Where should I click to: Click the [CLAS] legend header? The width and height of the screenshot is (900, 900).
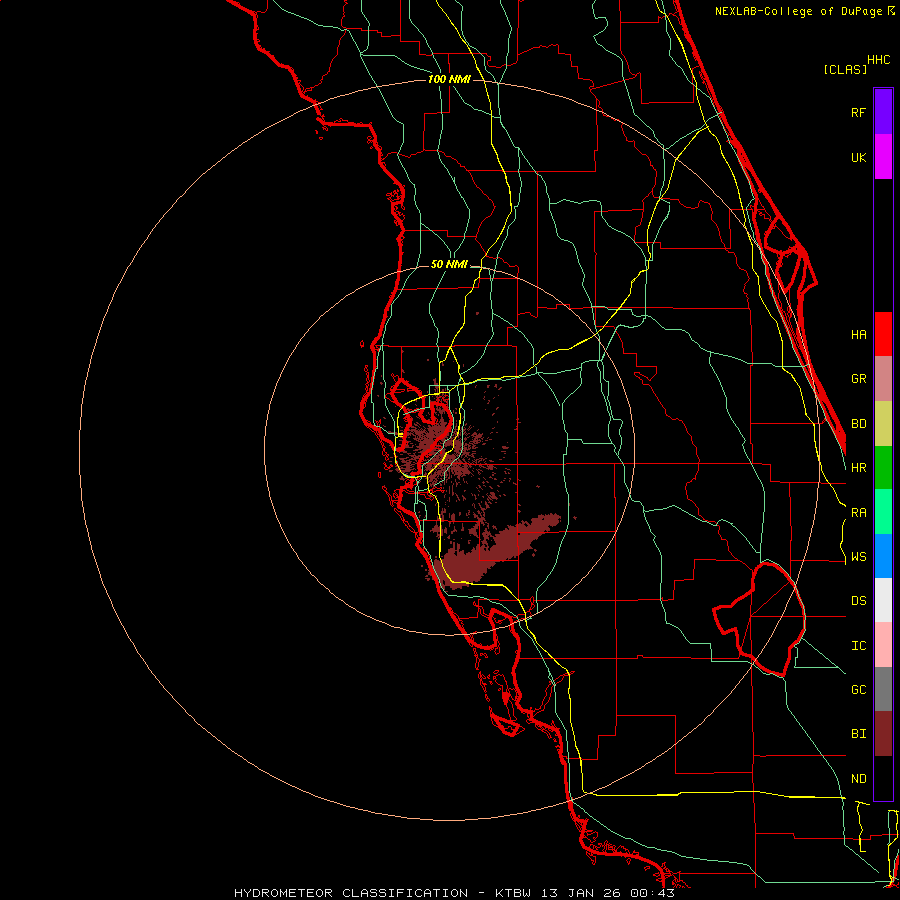[845, 69]
